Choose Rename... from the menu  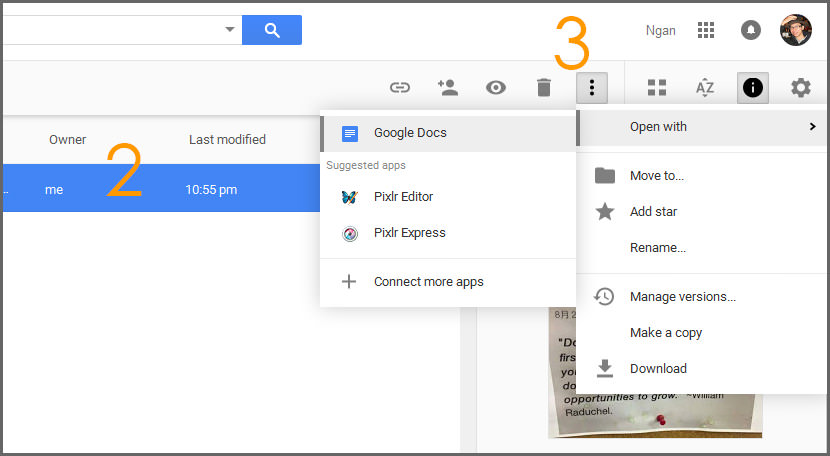(701, 247)
